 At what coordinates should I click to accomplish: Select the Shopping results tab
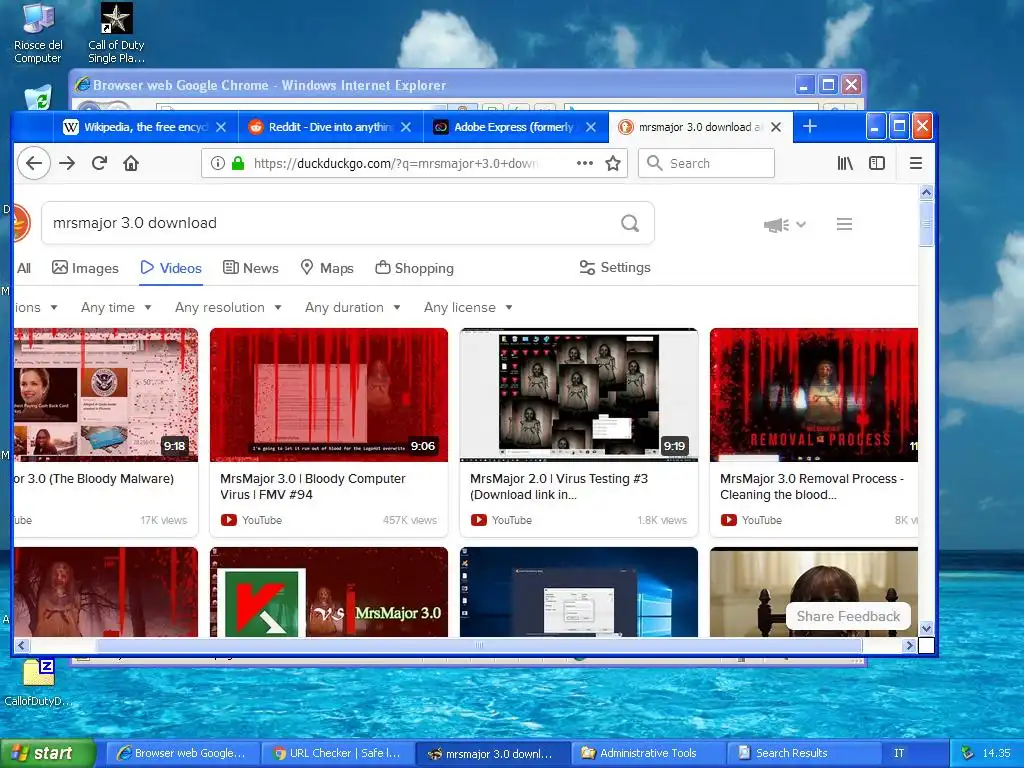coord(415,268)
